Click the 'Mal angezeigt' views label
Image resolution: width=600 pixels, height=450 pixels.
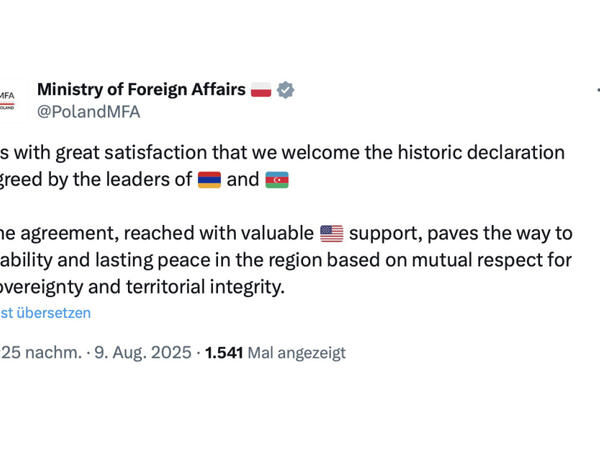point(297,353)
